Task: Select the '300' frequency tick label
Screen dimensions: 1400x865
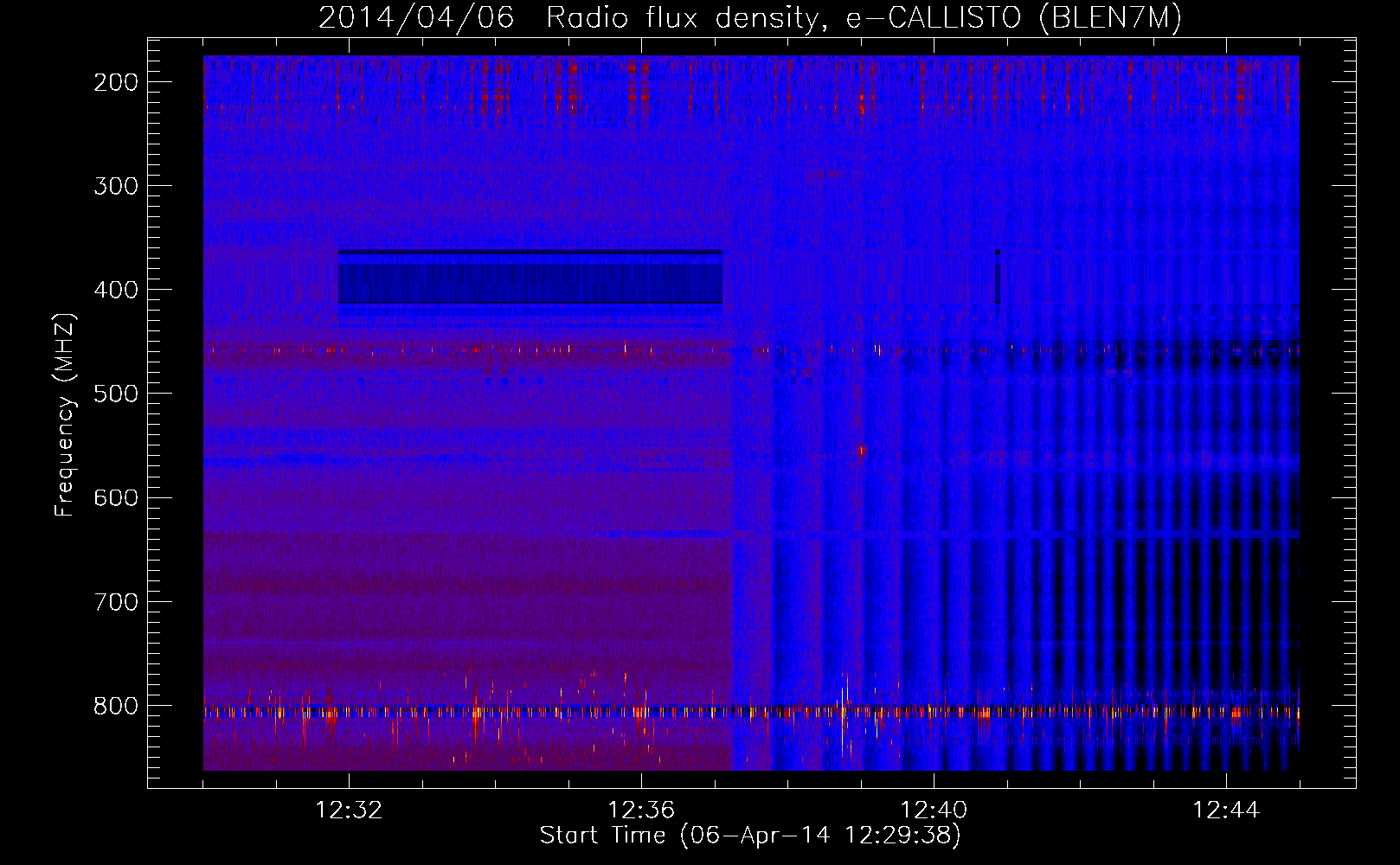Action: [x=116, y=186]
